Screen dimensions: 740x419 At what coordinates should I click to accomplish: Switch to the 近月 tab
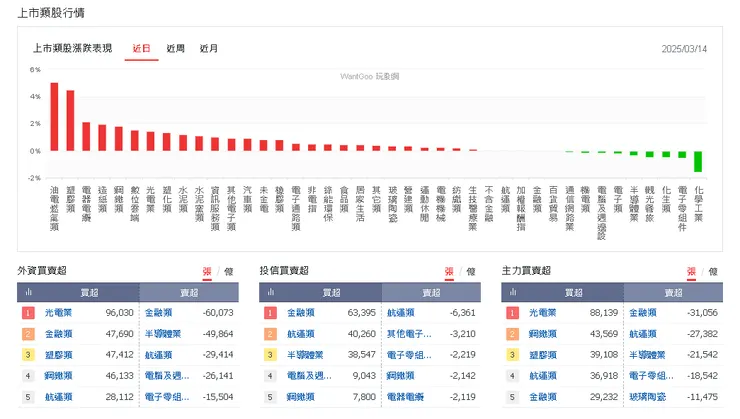click(209, 48)
